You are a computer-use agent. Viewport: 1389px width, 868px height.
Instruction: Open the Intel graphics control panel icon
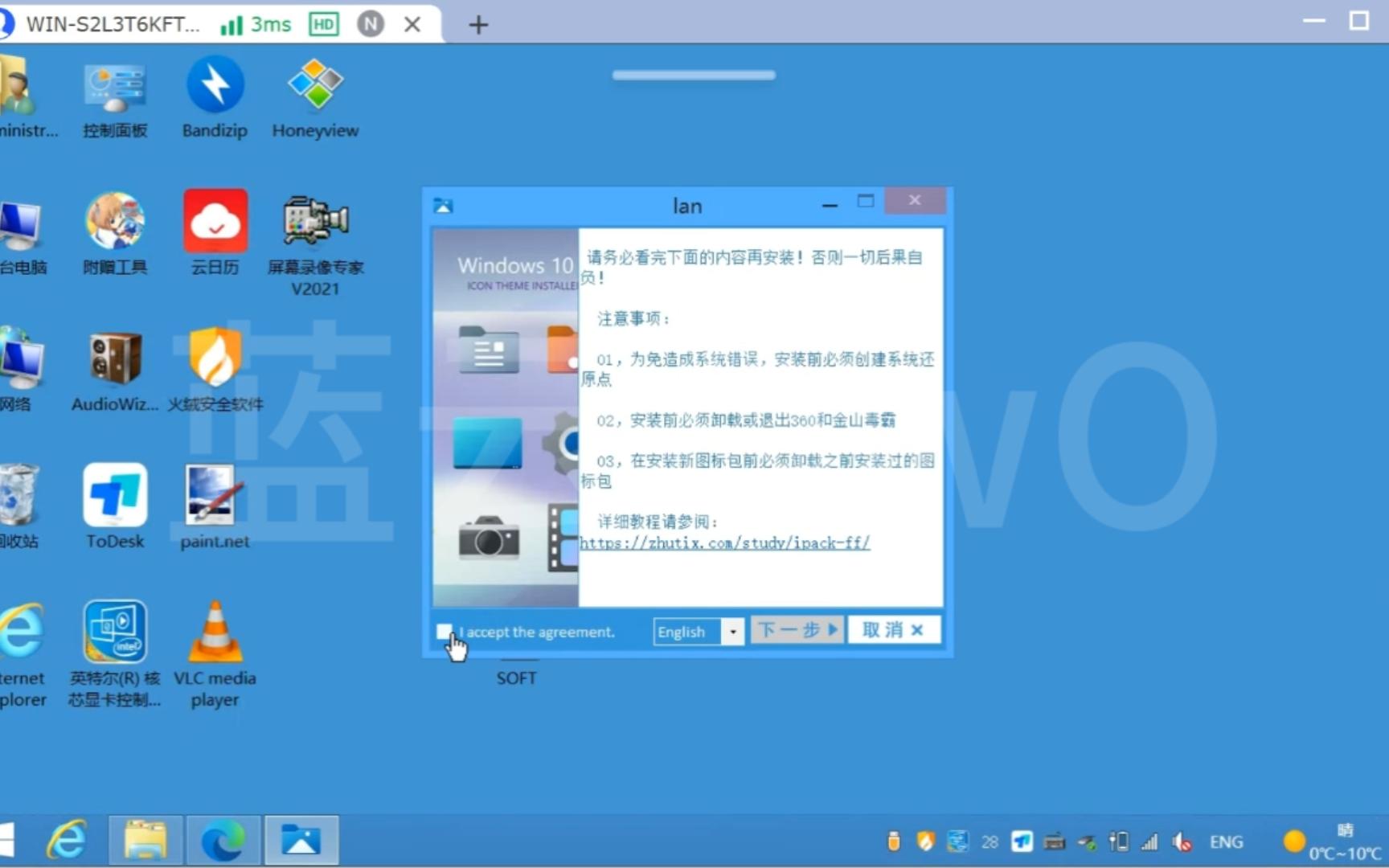[x=115, y=654]
